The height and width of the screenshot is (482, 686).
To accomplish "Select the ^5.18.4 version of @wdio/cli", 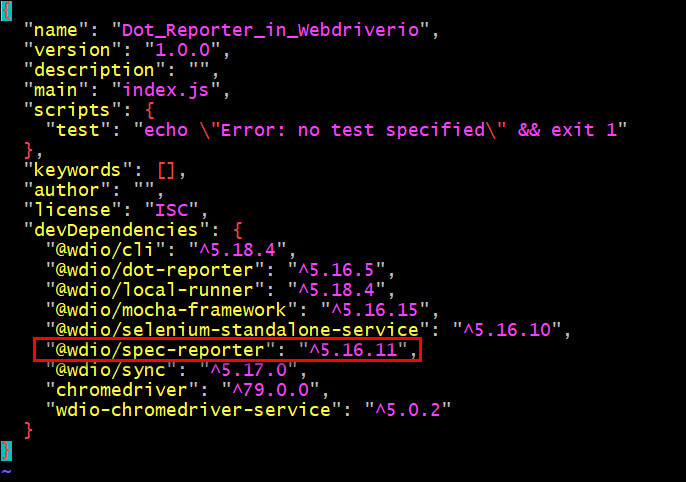I will coord(238,250).
